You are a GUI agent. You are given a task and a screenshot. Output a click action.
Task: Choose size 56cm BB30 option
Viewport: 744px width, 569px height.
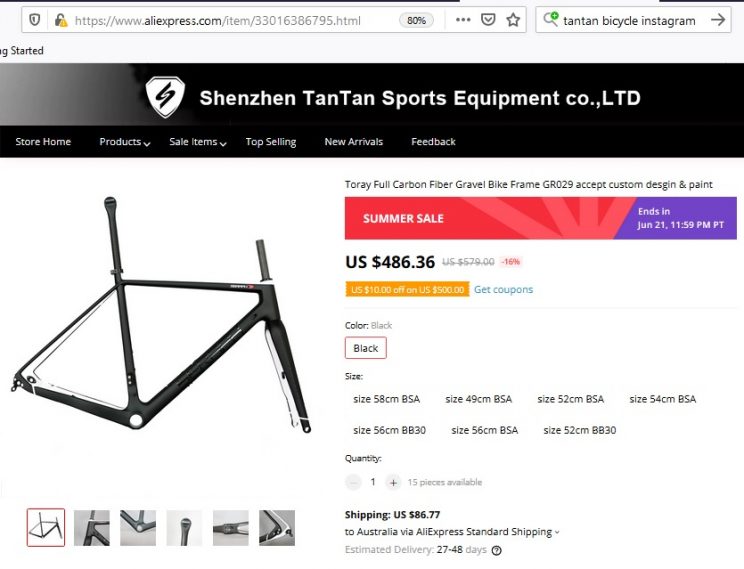pyautogui.click(x=389, y=430)
